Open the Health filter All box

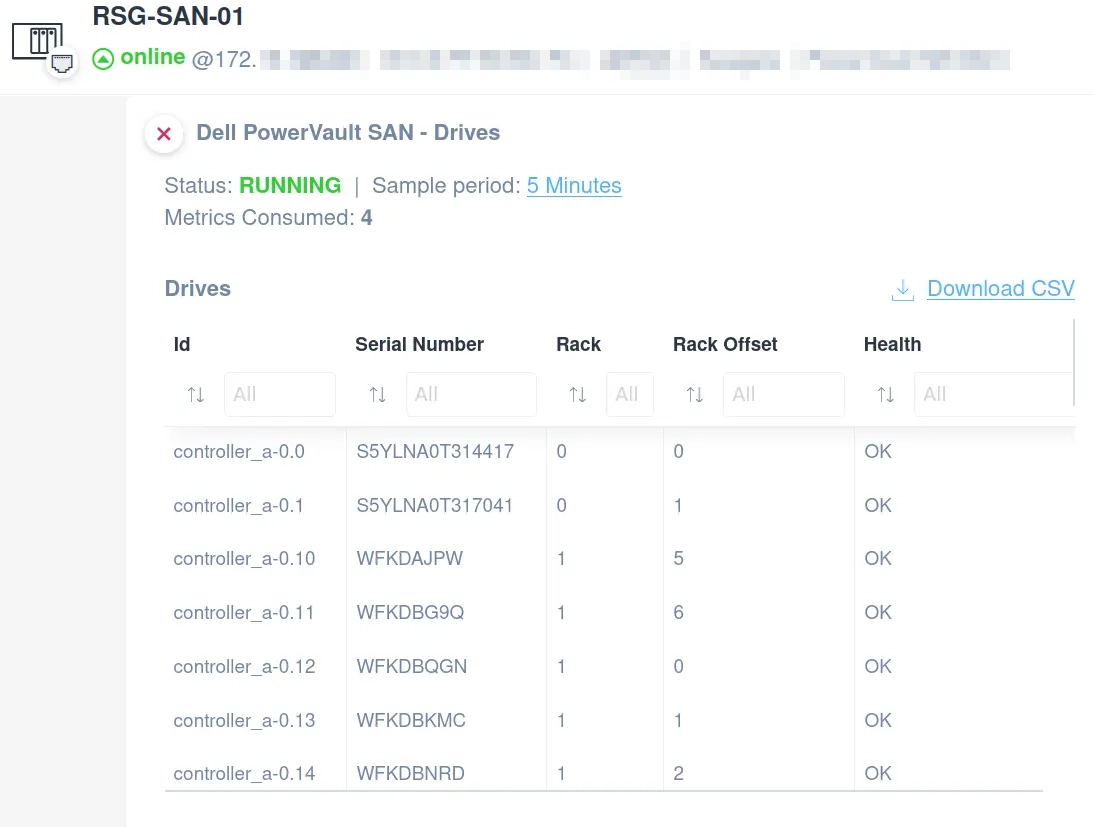pyautogui.click(x=993, y=394)
